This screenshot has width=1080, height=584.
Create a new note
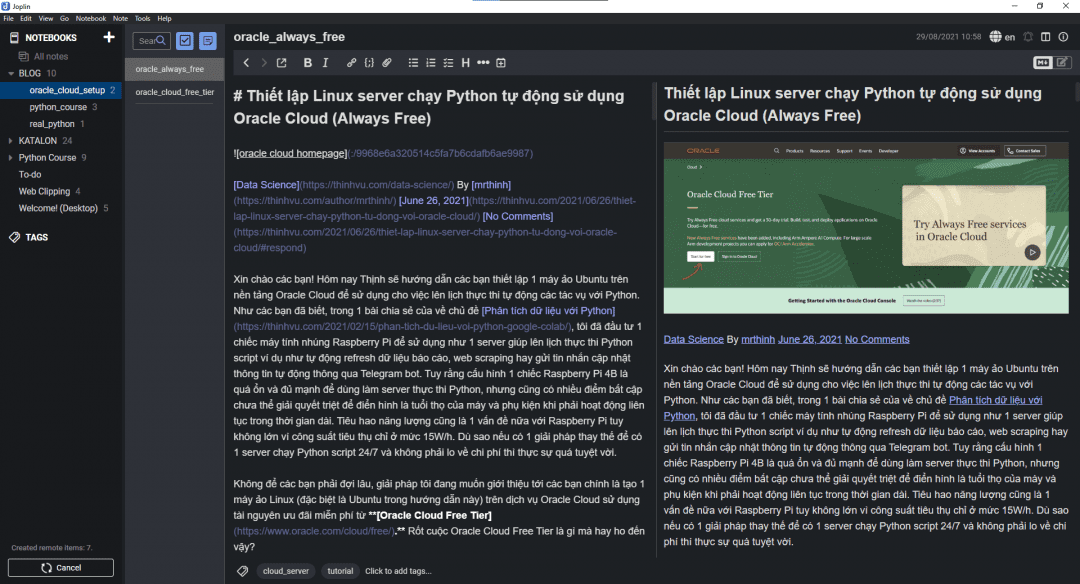[x=208, y=41]
